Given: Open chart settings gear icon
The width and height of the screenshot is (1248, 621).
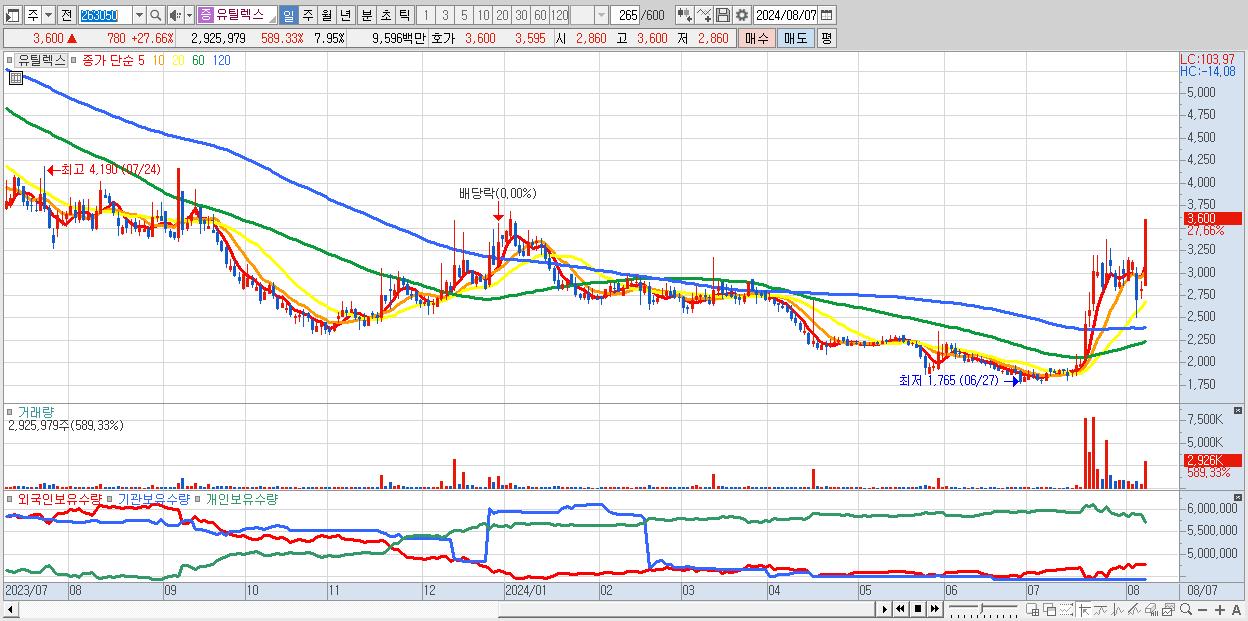Looking at the screenshot, I should click(x=741, y=15).
